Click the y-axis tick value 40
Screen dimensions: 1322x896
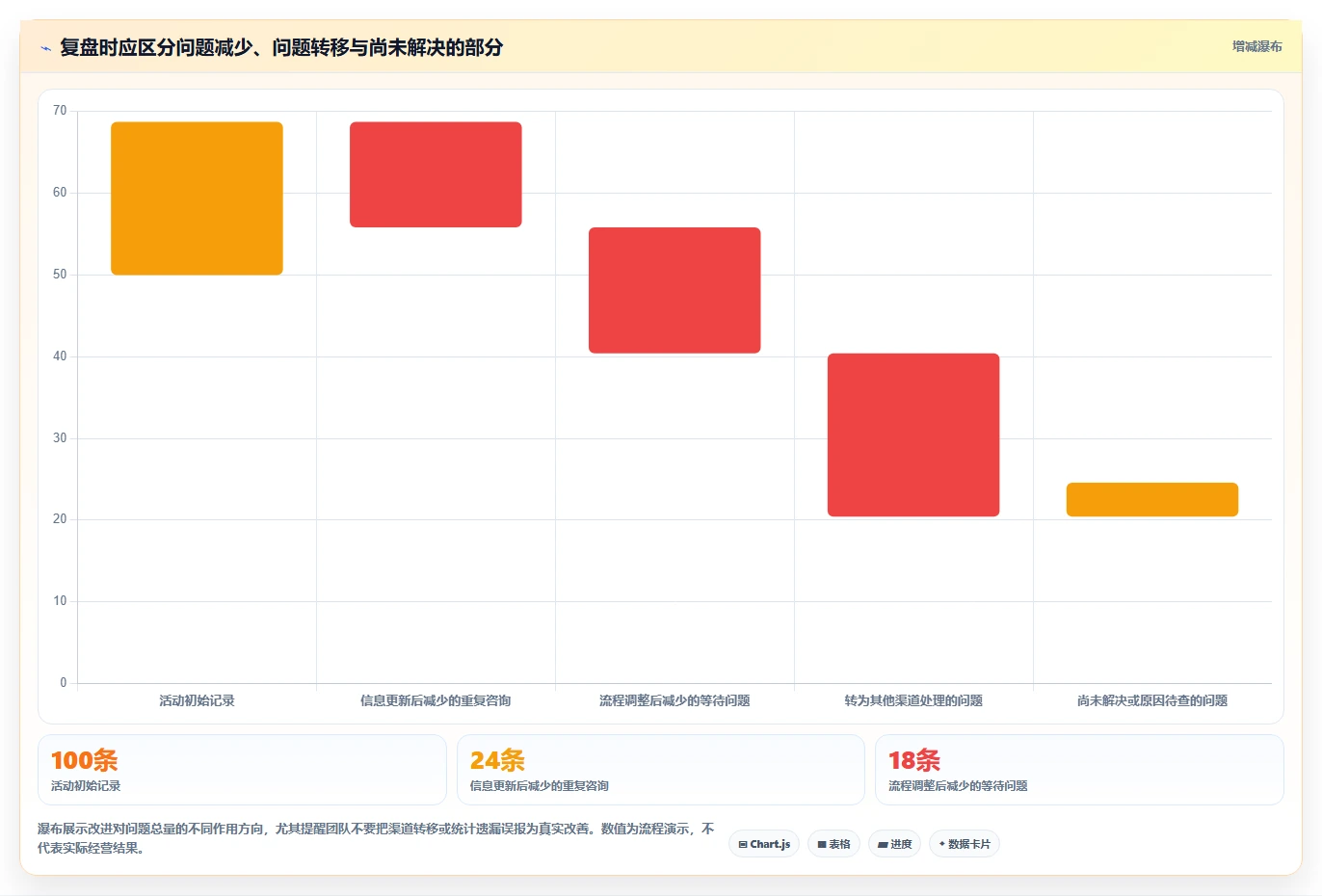(x=60, y=356)
